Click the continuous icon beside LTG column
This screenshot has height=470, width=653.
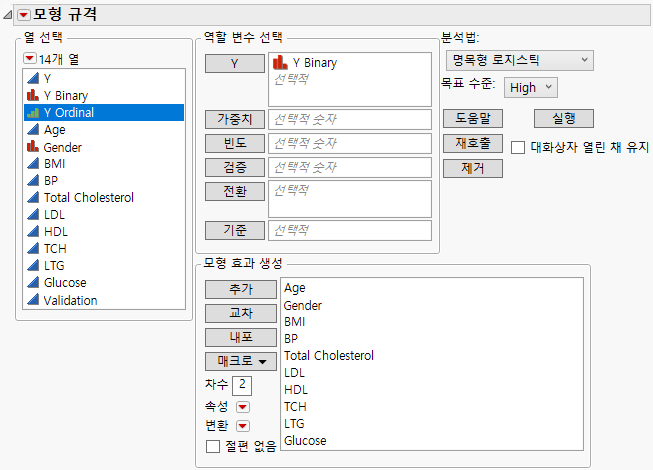(x=33, y=266)
